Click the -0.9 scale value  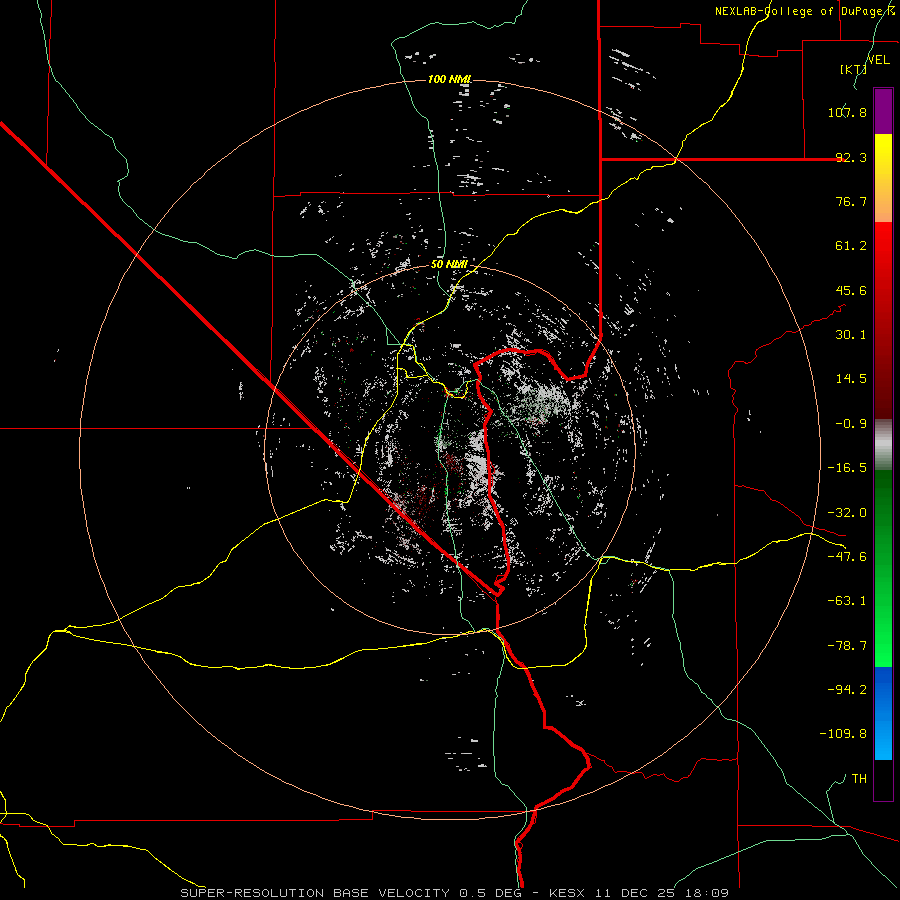(x=851, y=424)
